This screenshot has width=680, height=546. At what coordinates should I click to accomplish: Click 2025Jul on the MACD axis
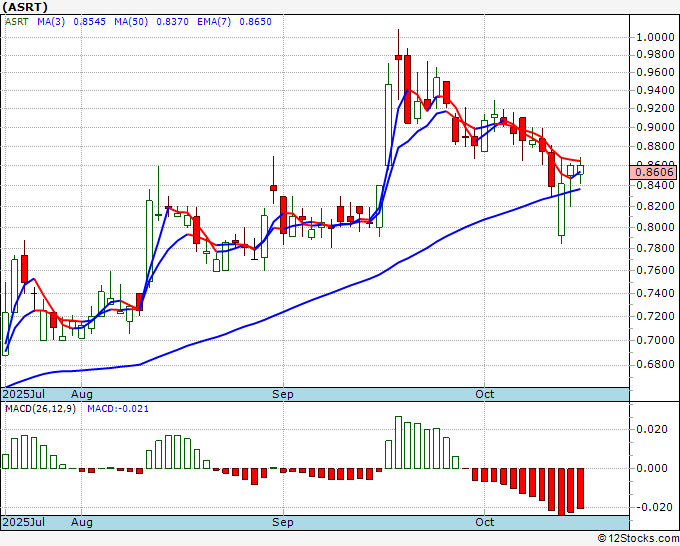[x=24, y=522]
